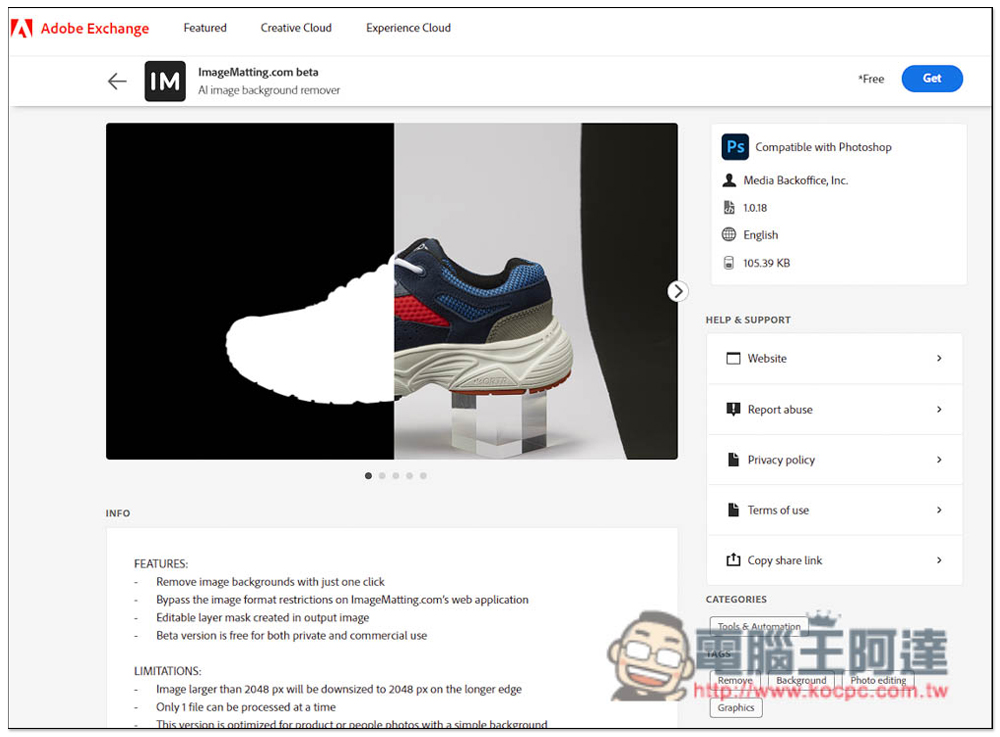The image size is (1000, 737).
Task: Click the Photoshop Ps compatibility icon
Action: (735, 147)
